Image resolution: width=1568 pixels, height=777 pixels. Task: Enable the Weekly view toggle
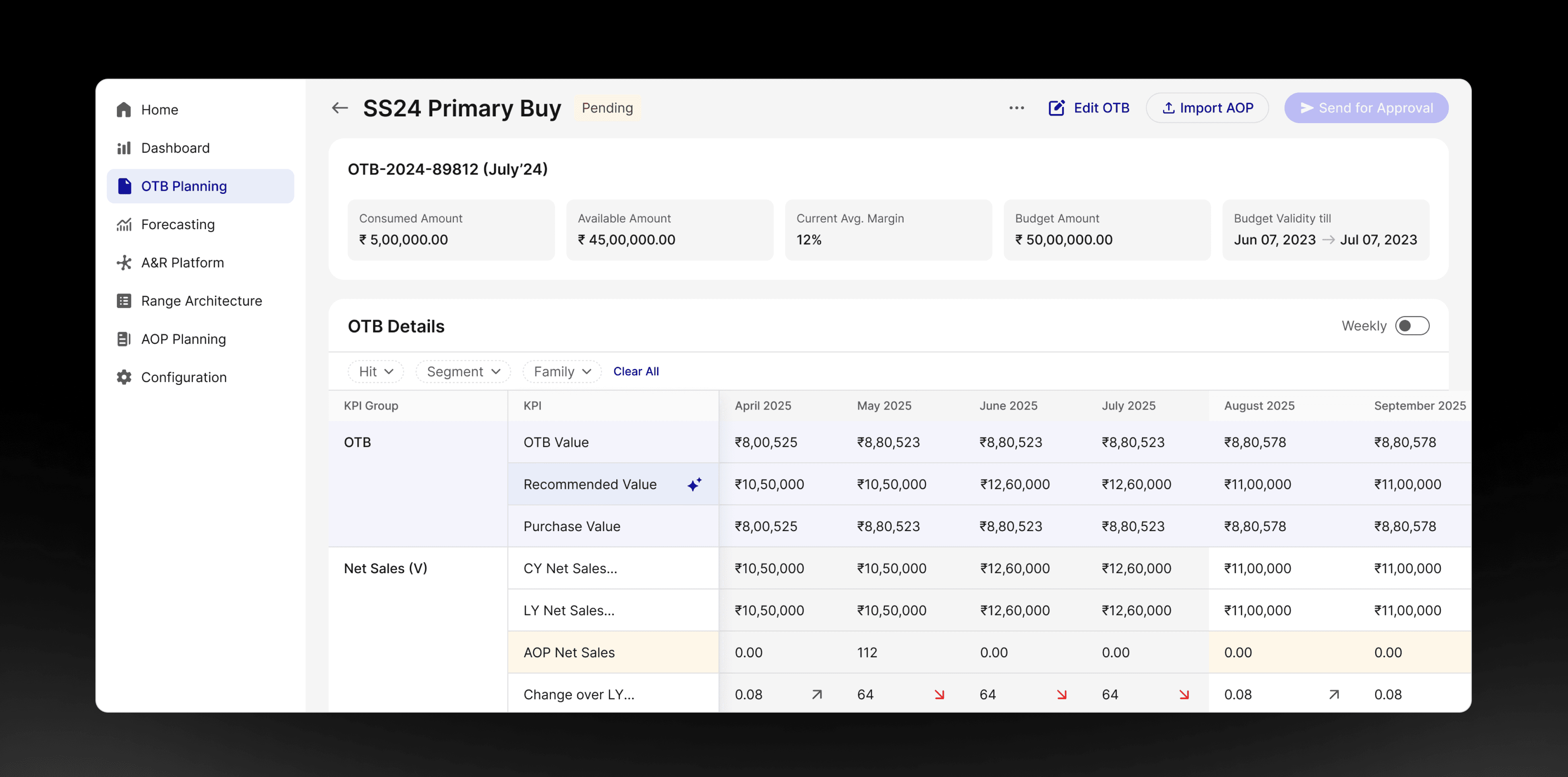pyautogui.click(x=1411, y=326)
